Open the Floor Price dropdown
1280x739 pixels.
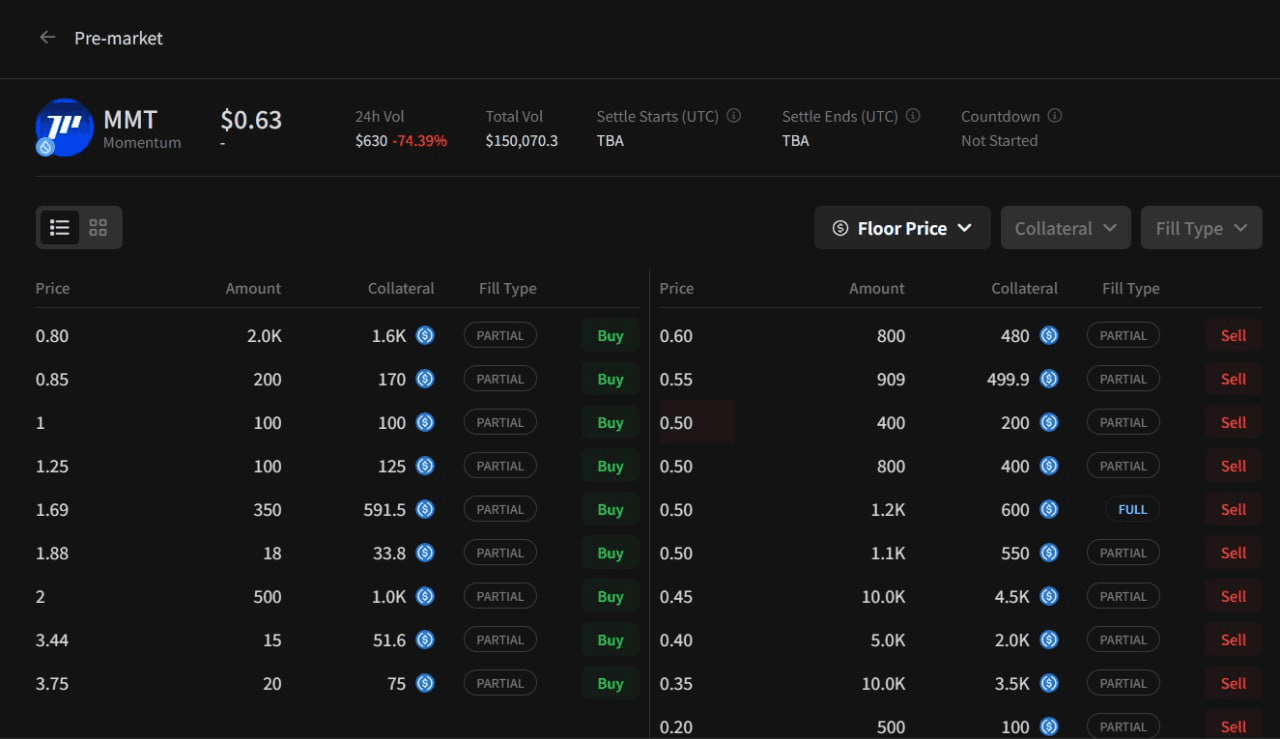click(x=902, y=228)
